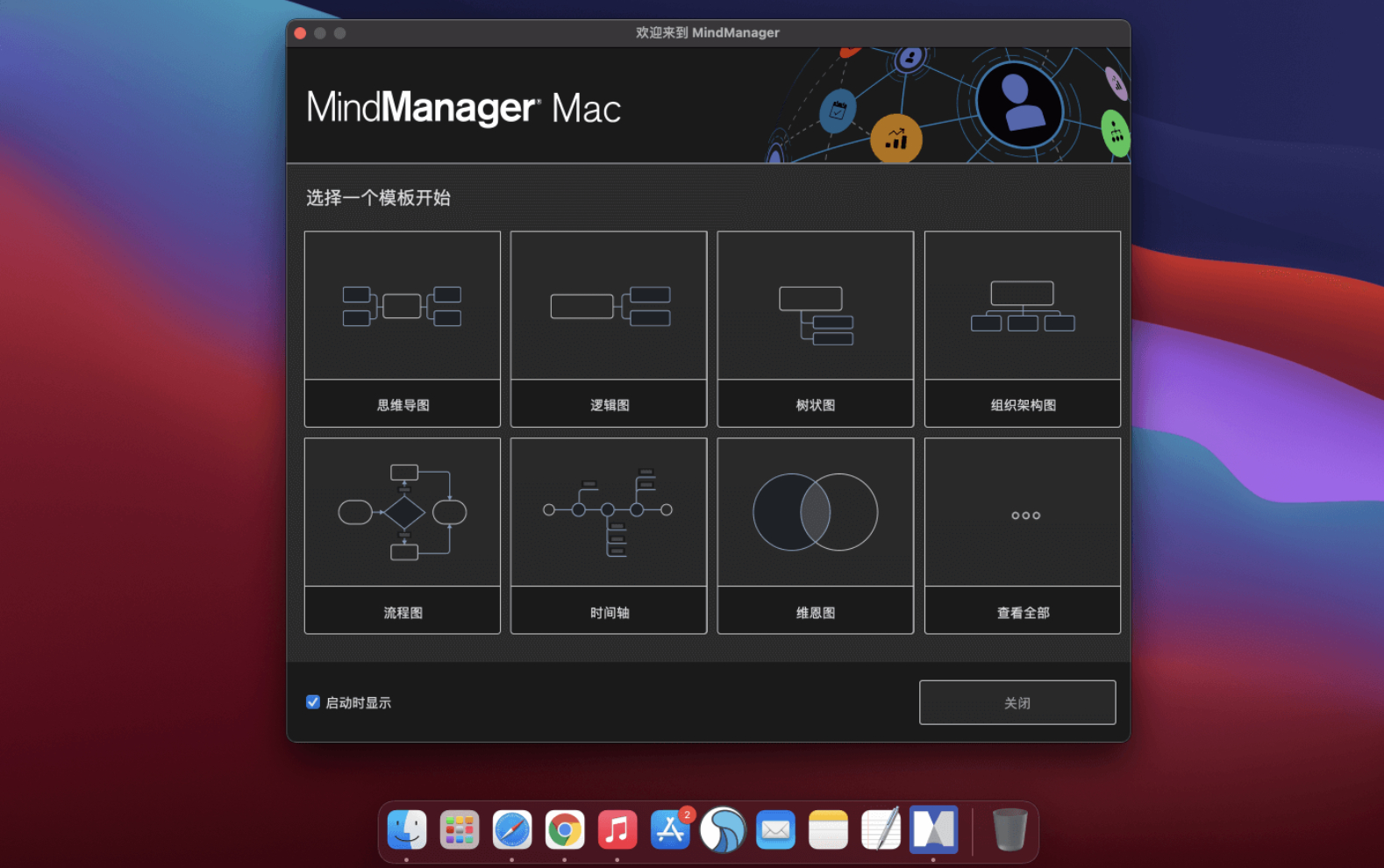Image resolution: width=1384 pixels, height=868 pixels.
Task: Open the Trash in Dock
Action: pyautogui.click(x=1009, y=829)
